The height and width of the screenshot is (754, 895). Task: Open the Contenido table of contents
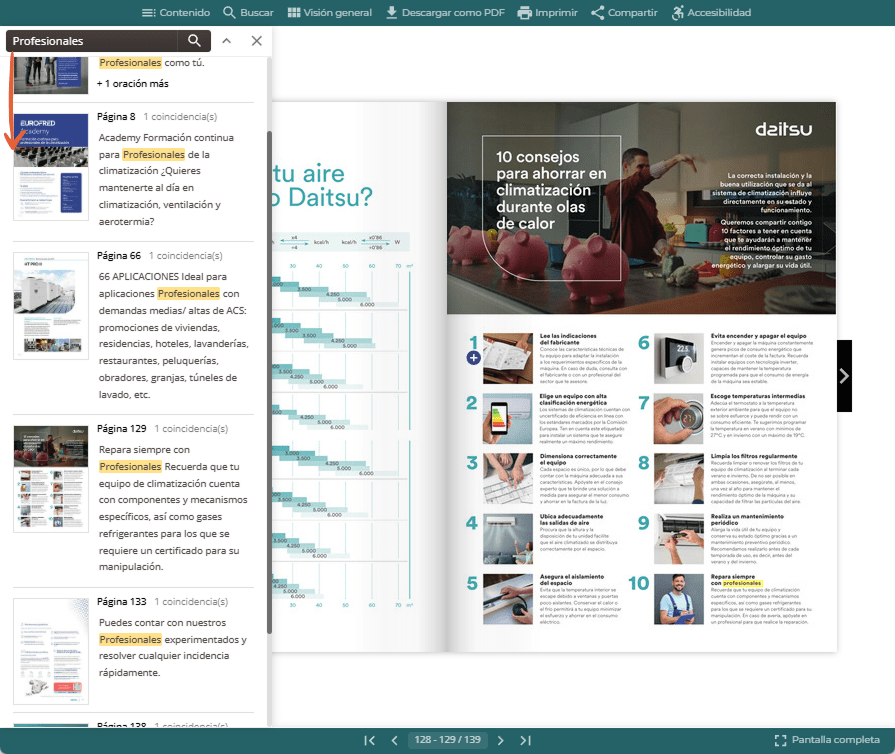click(x=176, y=13)
